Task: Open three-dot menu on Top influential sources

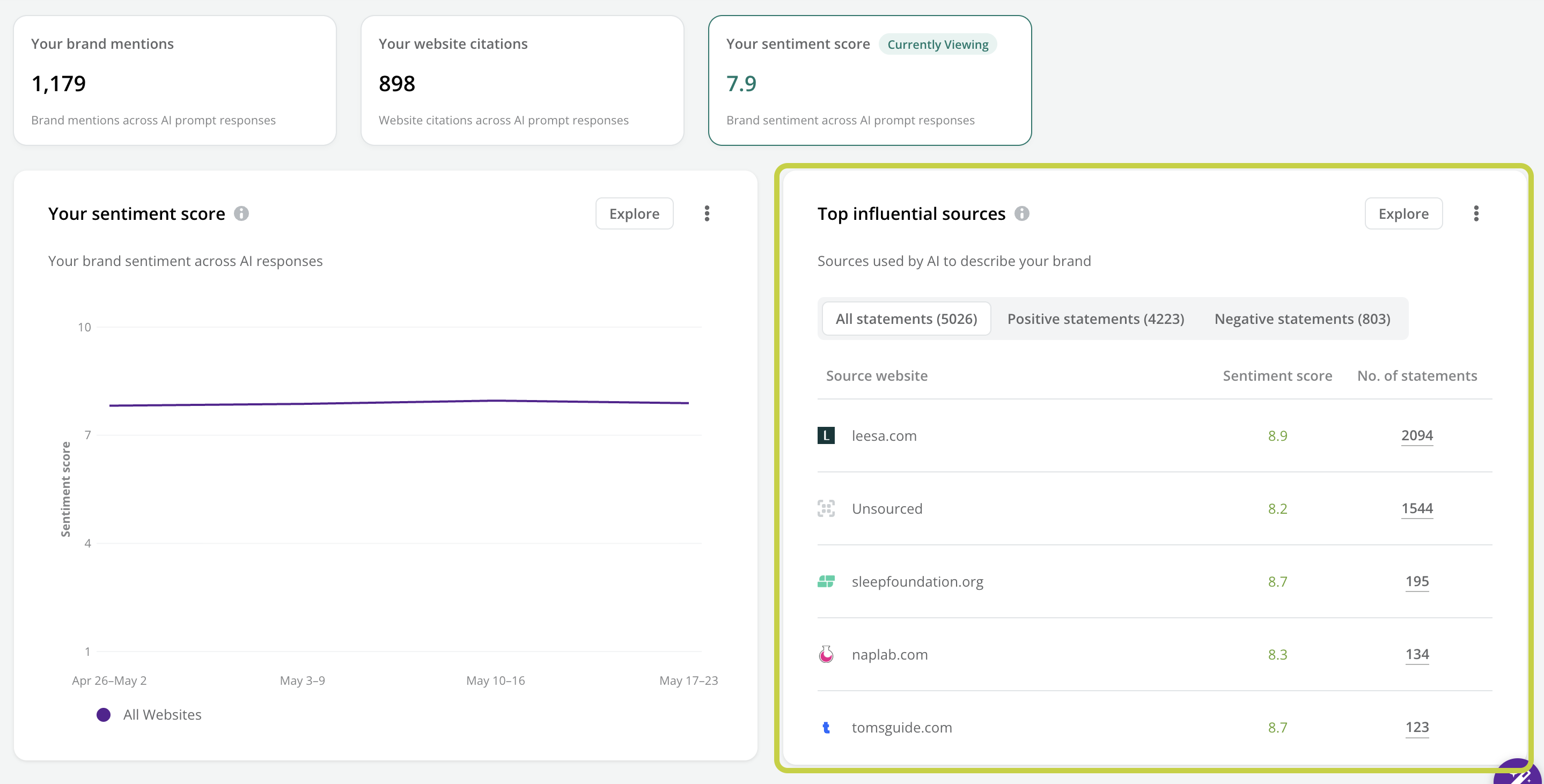Action: [x=1476, y=213]
